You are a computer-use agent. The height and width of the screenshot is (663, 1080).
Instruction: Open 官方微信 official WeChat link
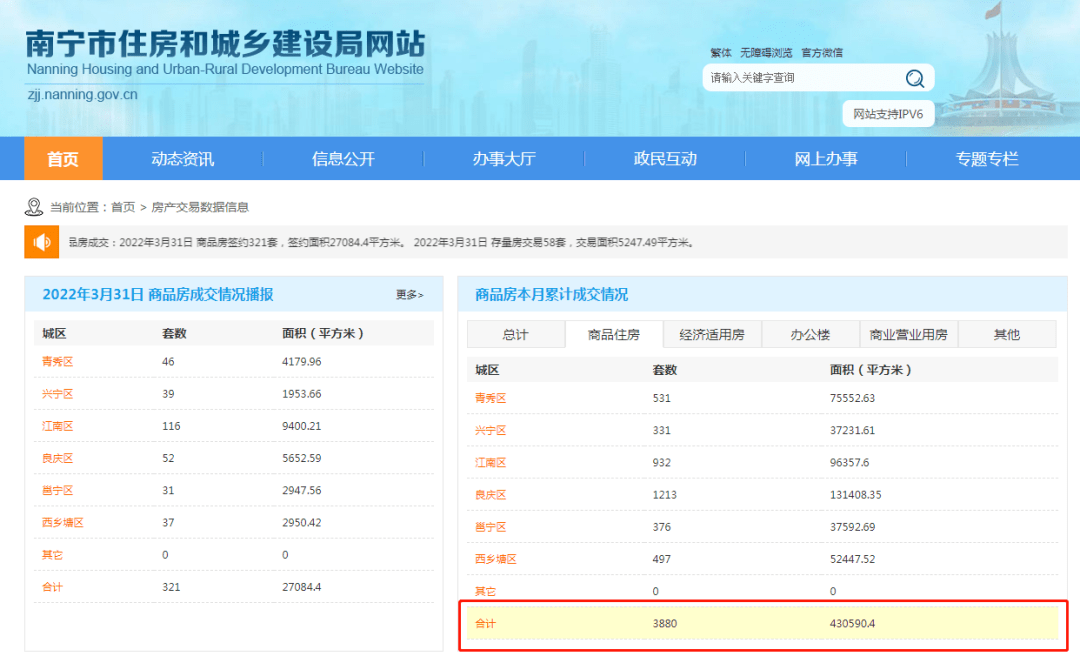pyautogui.click(x=822, y=52)
